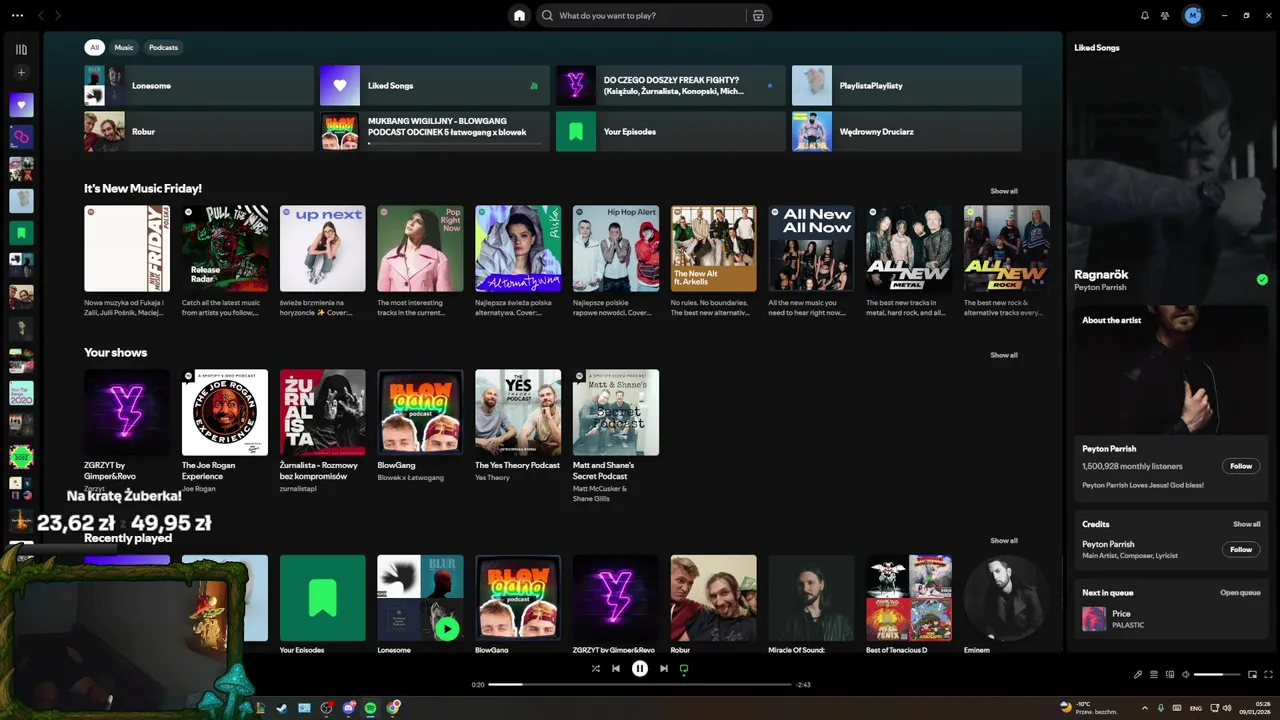Open the three-dots app menu
1280x720 pixels.
pyautogui.click(x=17, y=15)
